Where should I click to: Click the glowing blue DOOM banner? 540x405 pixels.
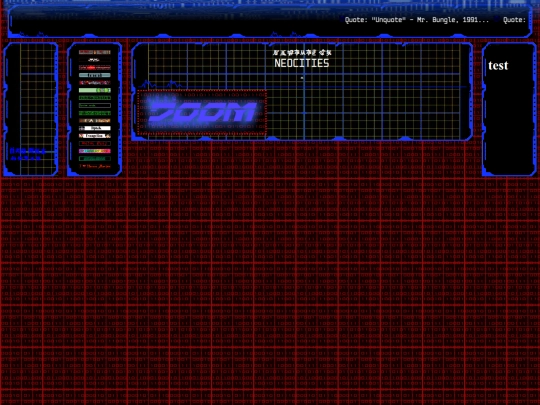coord(201,112)
